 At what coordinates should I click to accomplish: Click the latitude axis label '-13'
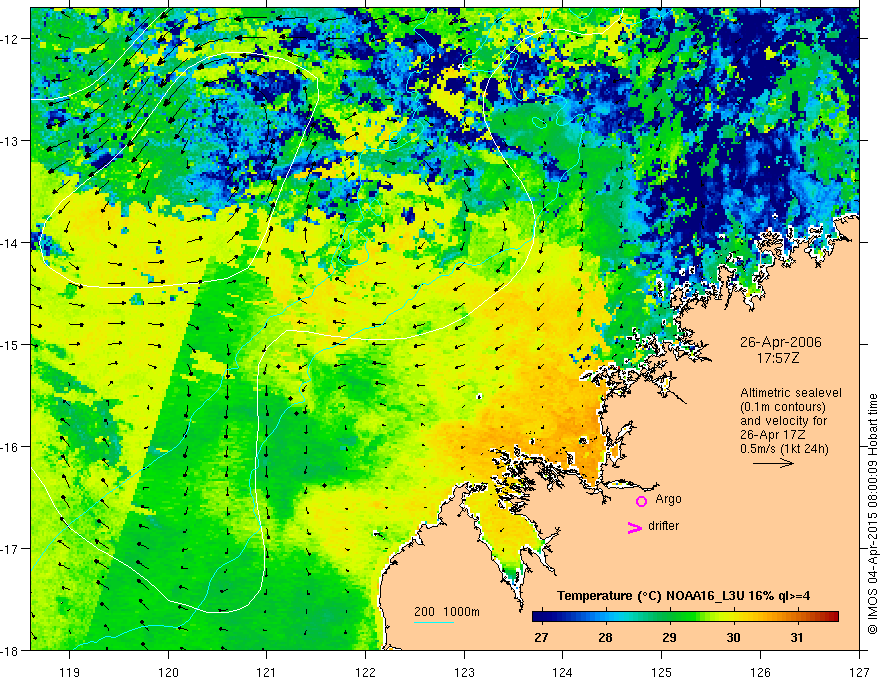[12, 141]
